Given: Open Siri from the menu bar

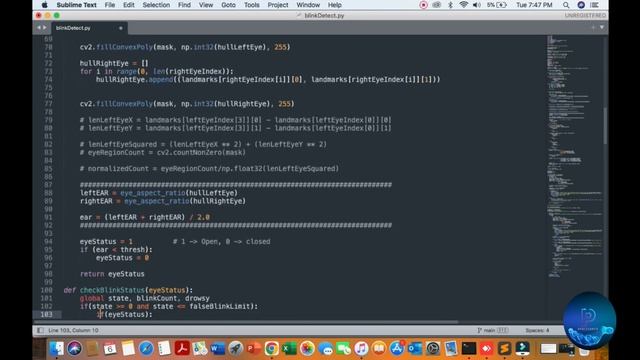Looking at the screenshot, I should [x=581, y=5].
